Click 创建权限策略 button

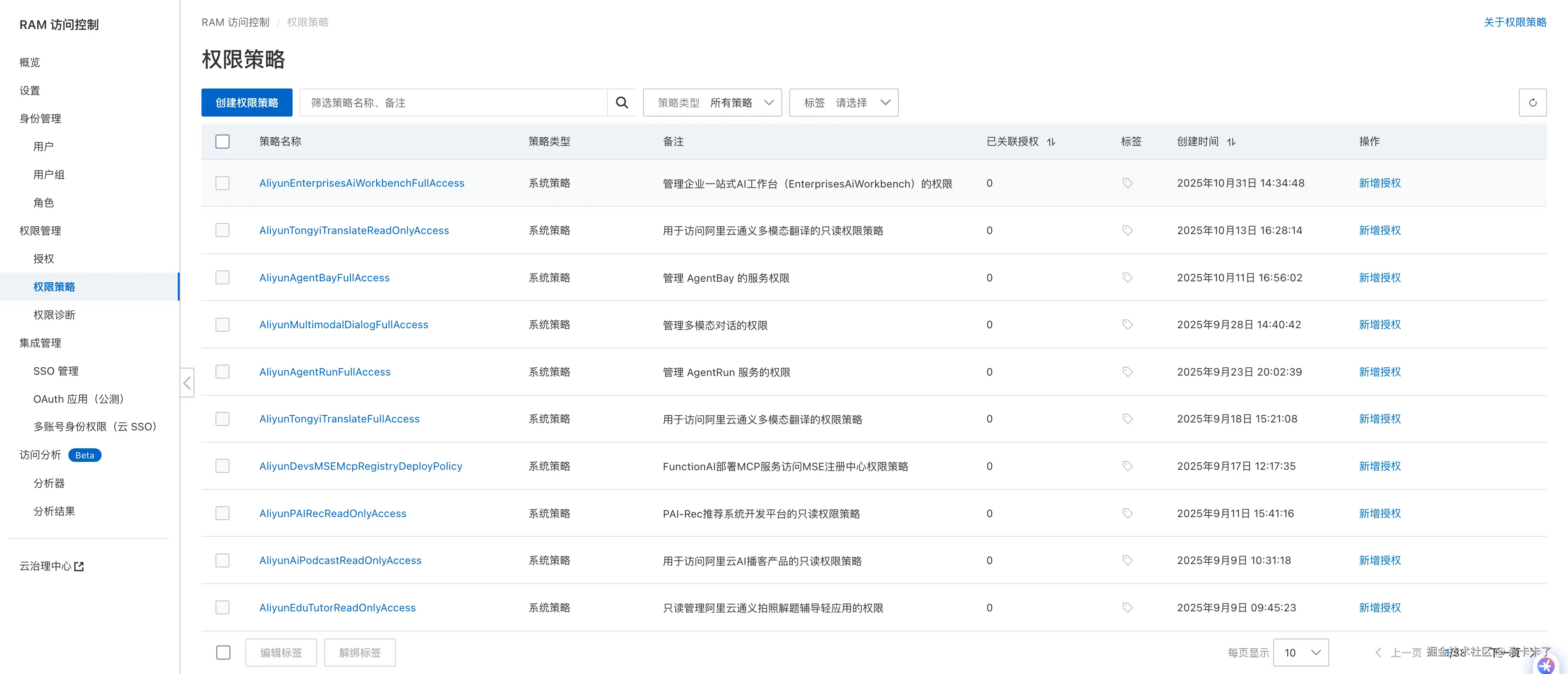247,103
